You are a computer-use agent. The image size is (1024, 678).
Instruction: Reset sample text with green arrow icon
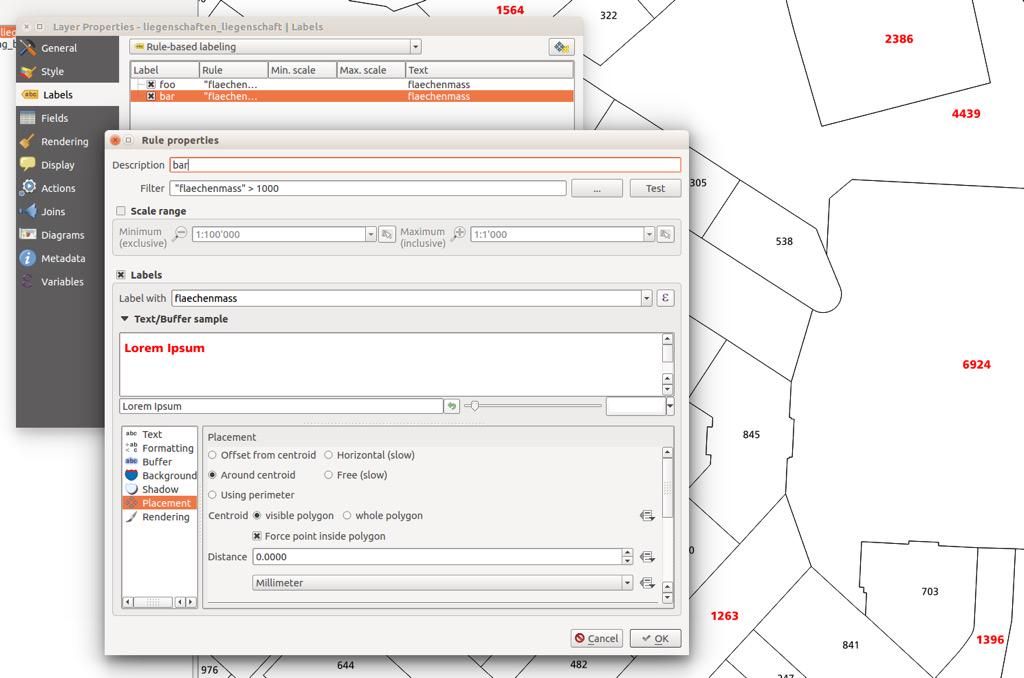(x=451, y=406)
